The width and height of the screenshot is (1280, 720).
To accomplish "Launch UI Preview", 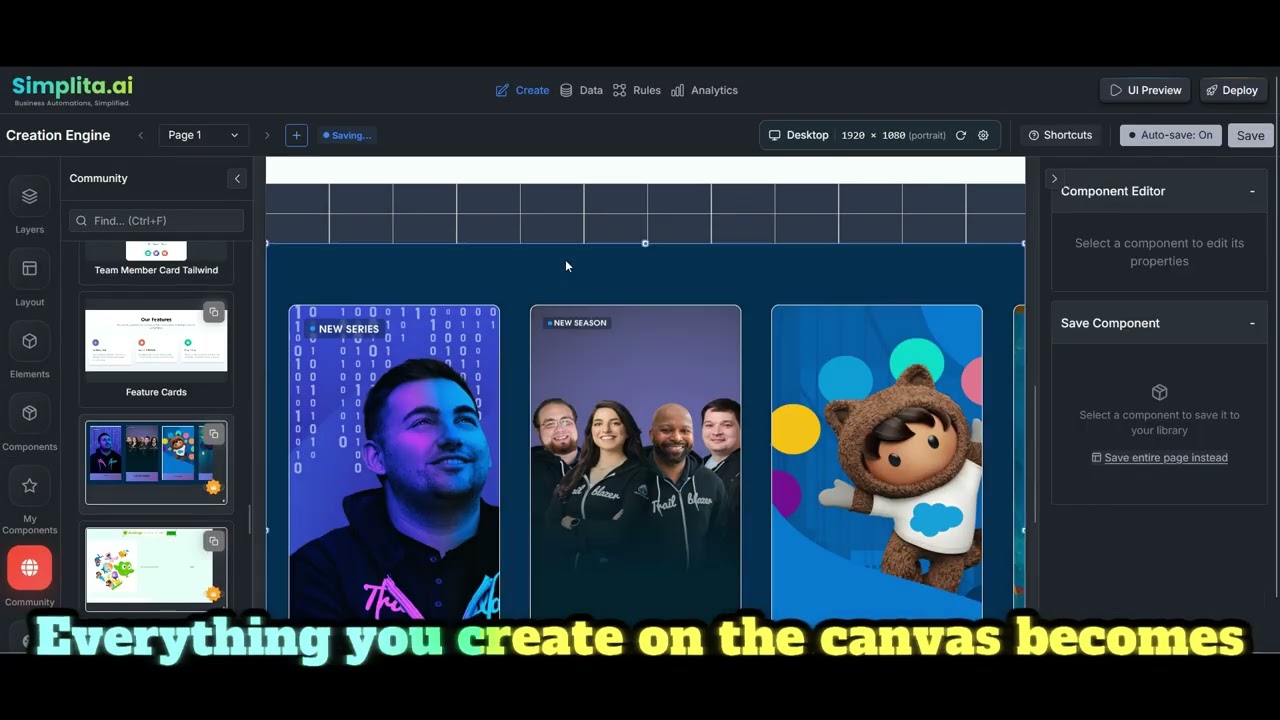I will pyautogui.click(x=1145, y=90).
